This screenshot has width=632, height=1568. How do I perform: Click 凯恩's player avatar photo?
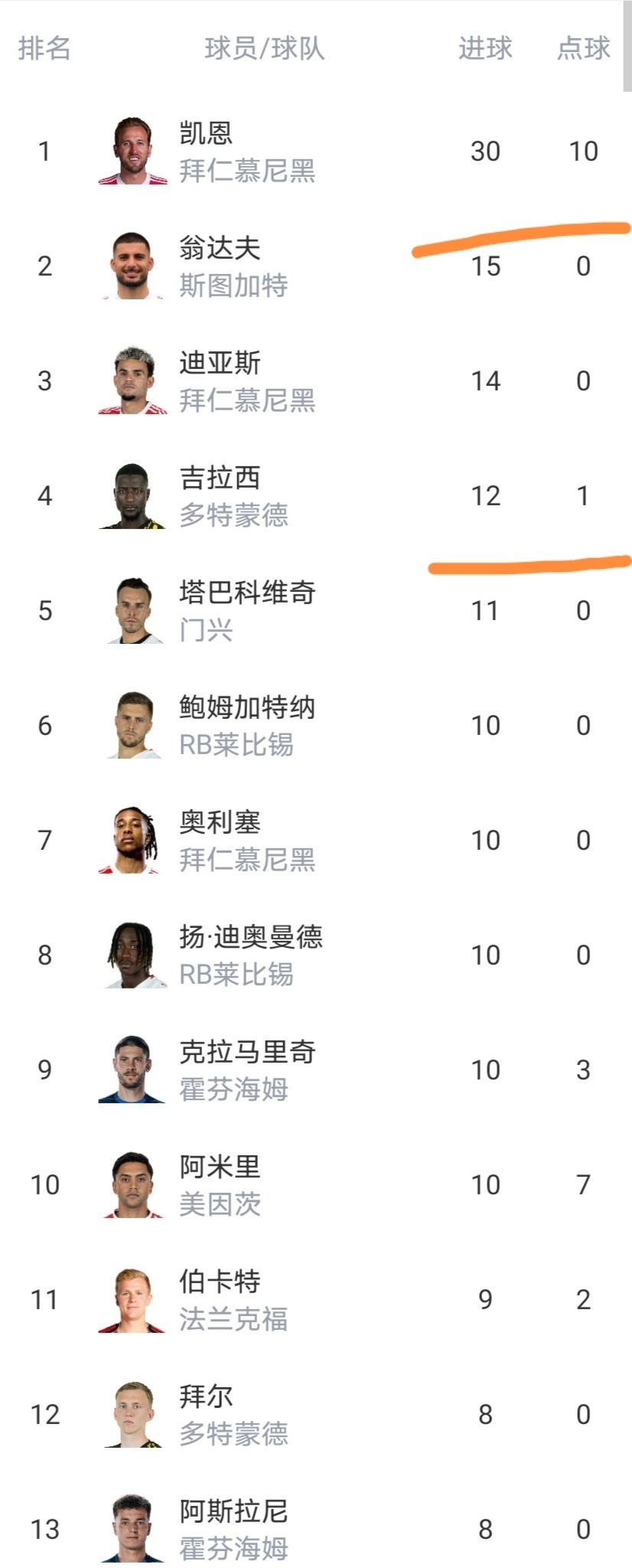coord(132,151)
